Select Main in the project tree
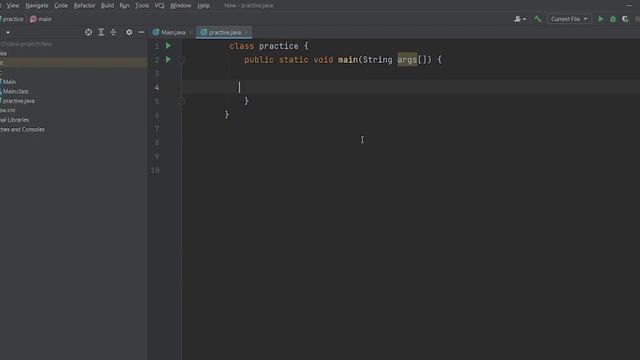 click(9, 82)
